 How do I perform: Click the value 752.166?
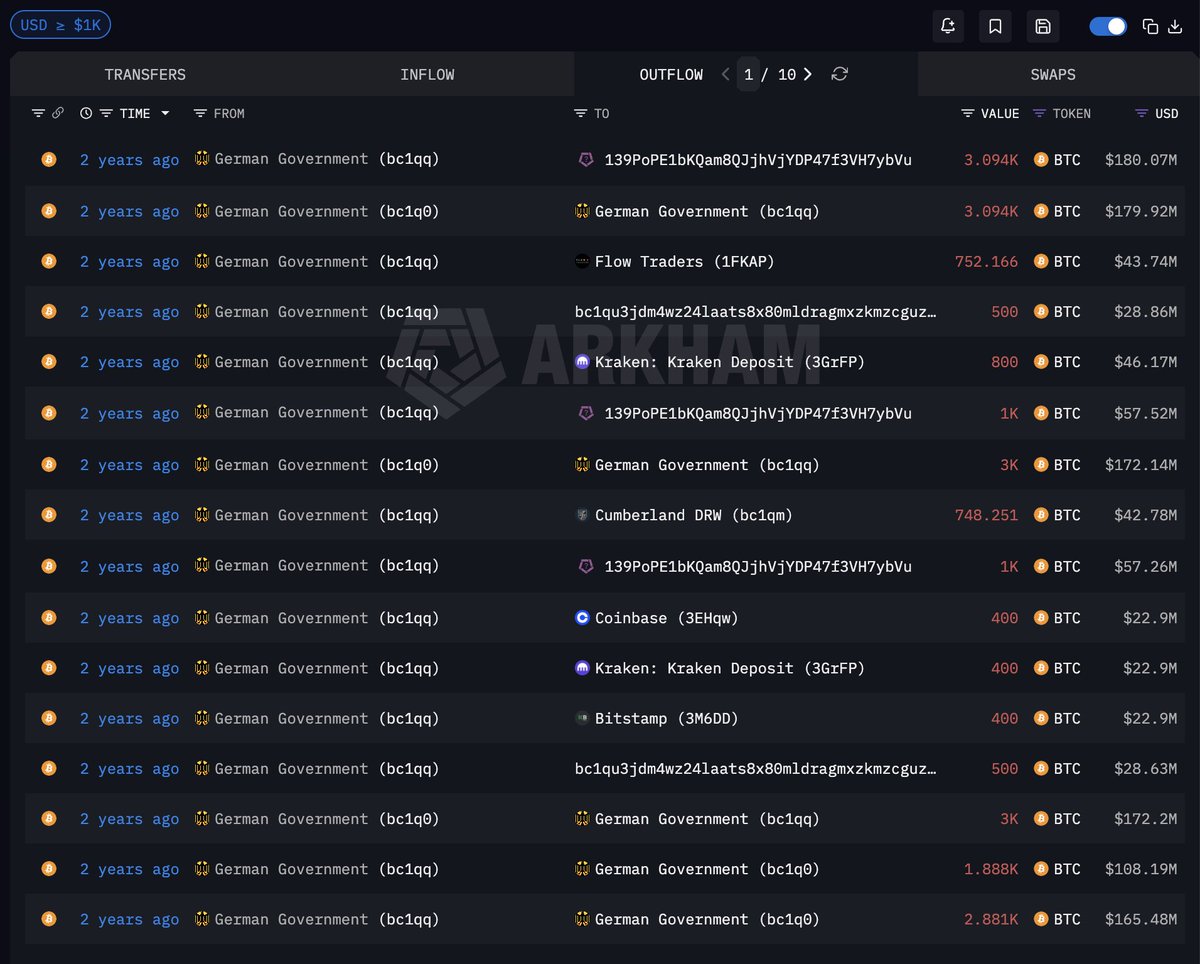coord(986,261)
